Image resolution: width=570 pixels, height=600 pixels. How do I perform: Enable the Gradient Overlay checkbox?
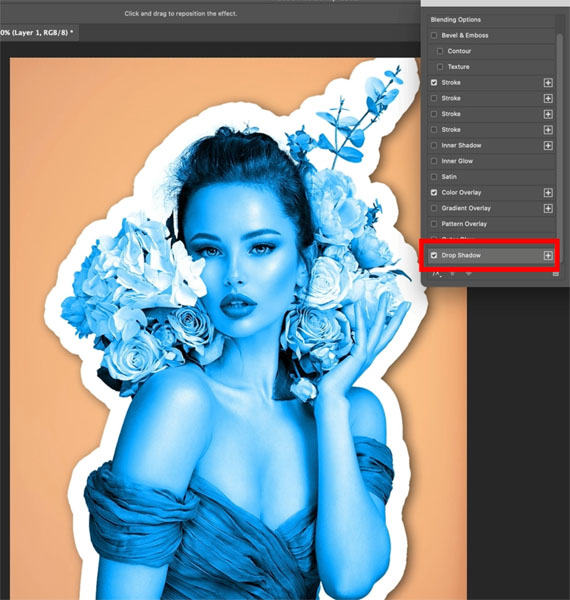pyautogui.click(x=434, y=208)
